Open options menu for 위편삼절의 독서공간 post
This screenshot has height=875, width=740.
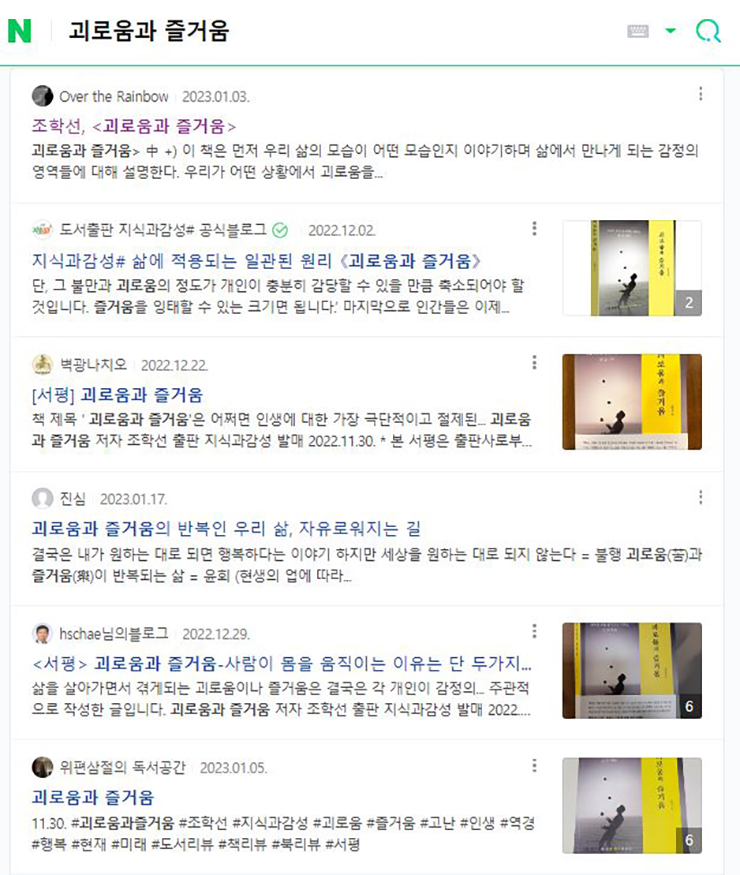(534, 766)
